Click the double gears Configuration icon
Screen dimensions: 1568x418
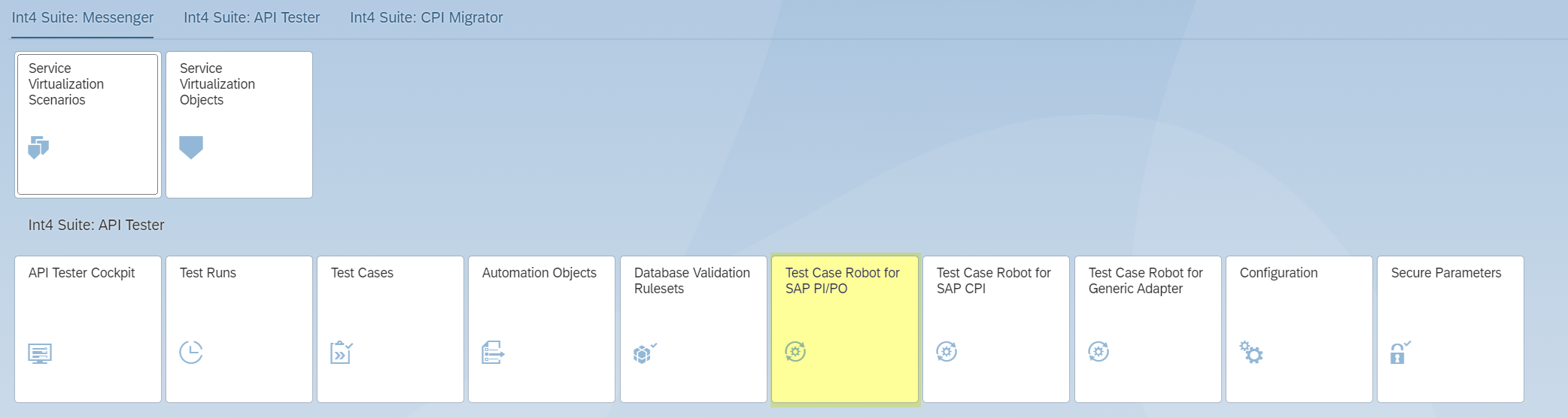(1251, 352)
